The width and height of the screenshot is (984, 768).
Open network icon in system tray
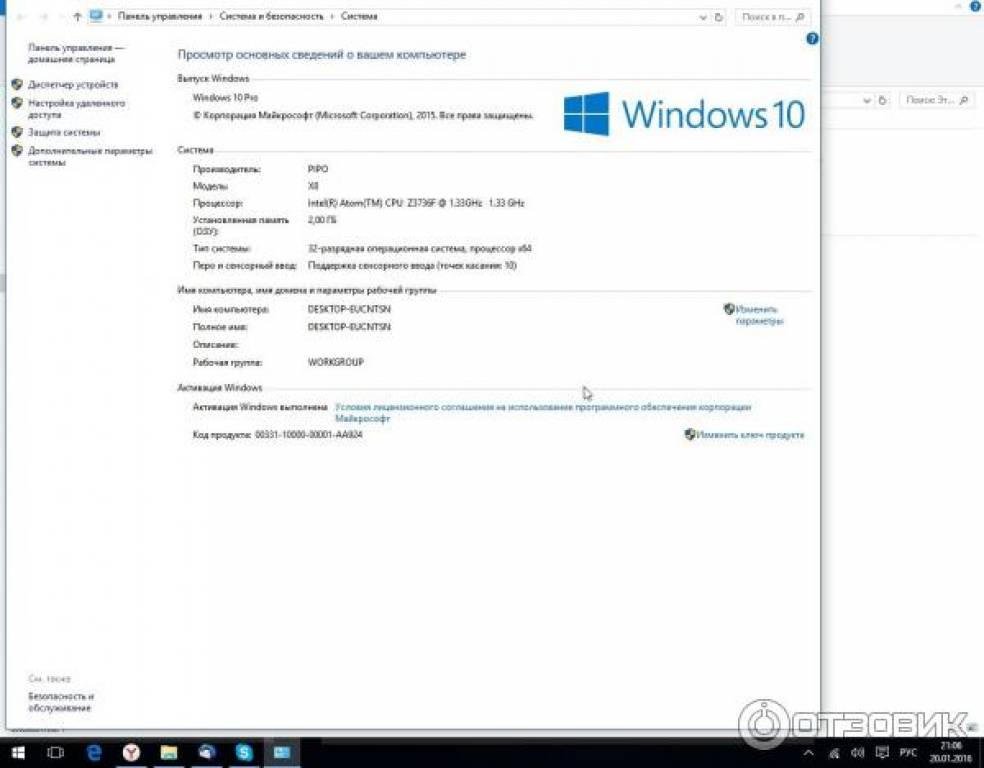click(x=834, y=754)
